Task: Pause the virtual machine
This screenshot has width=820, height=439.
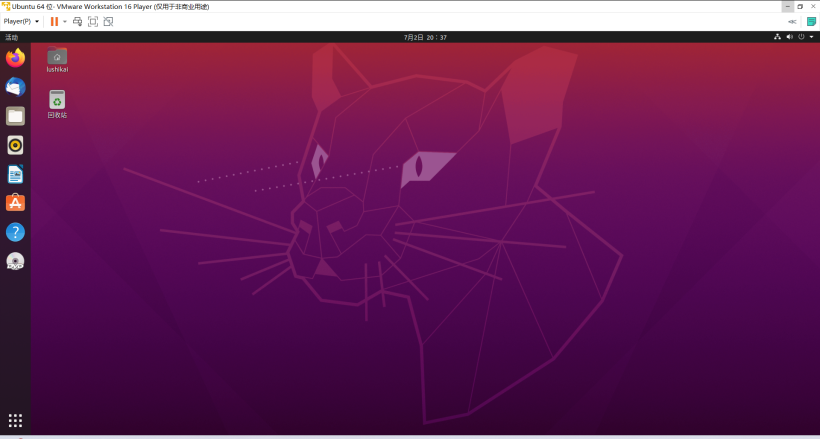Action: [x=54, y=21]
